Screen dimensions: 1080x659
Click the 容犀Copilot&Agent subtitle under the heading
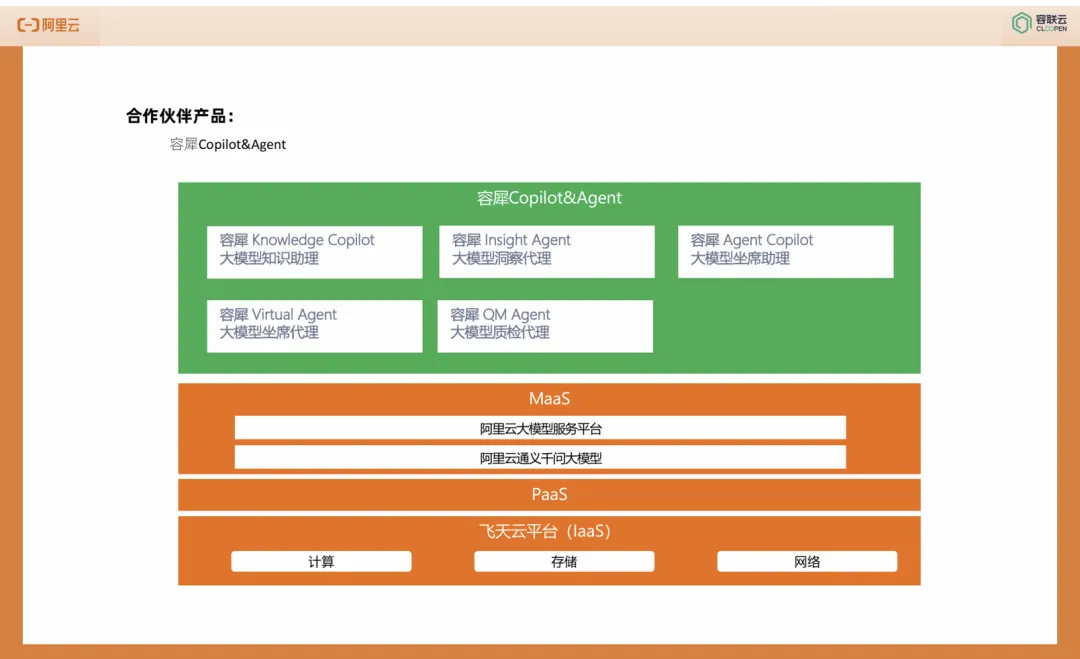point(228,145)
